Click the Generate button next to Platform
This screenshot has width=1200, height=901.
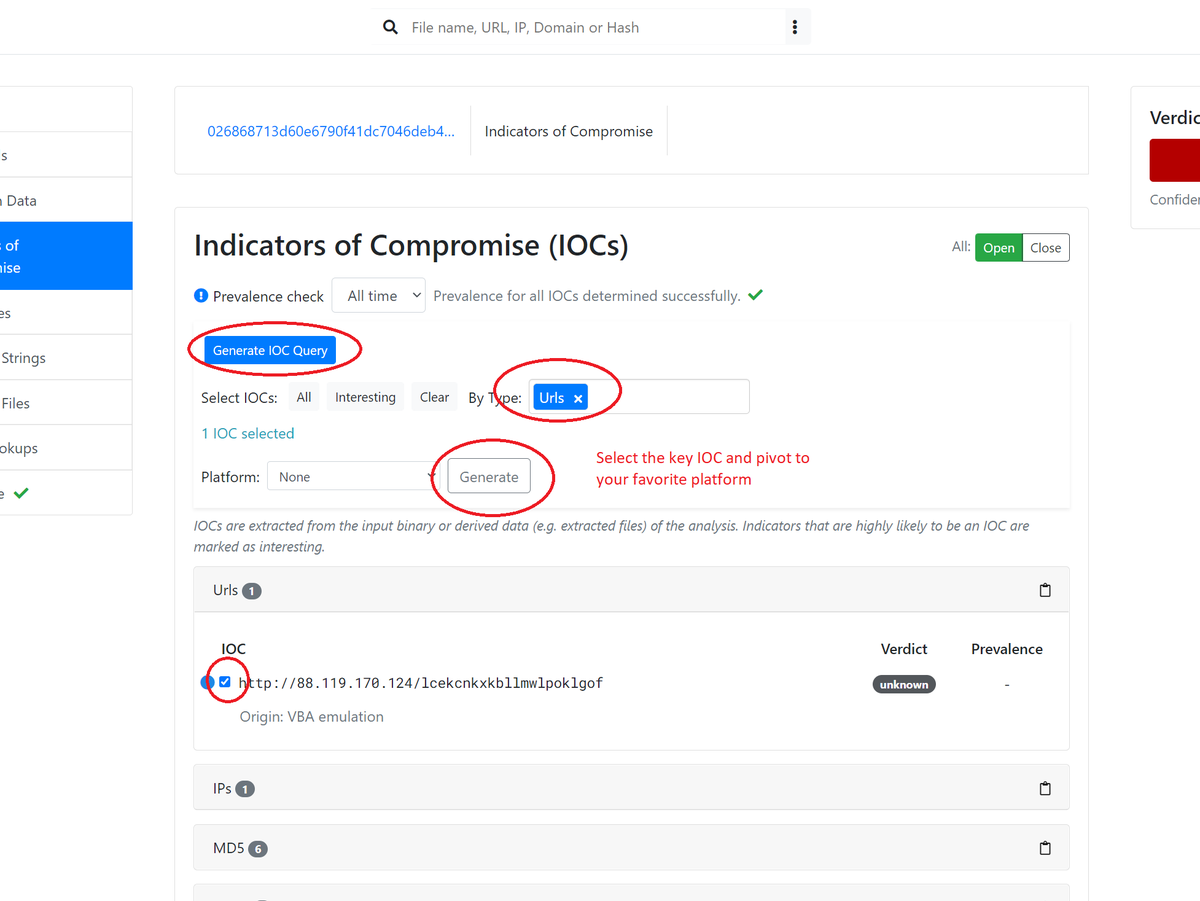(x=489, y=477)
